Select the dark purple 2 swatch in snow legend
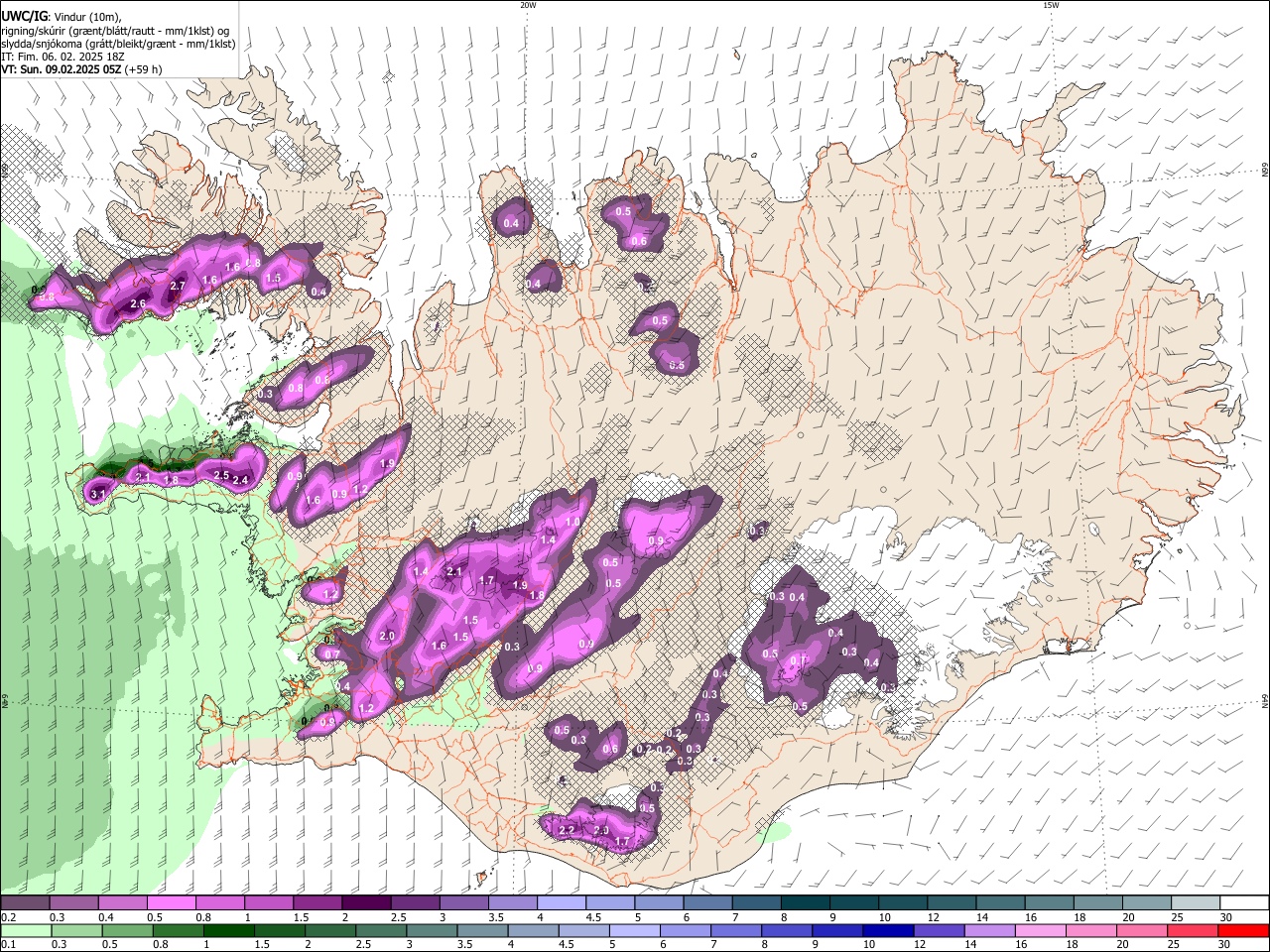This screenshot has height=952, width=1270. (x=366, y=903)
